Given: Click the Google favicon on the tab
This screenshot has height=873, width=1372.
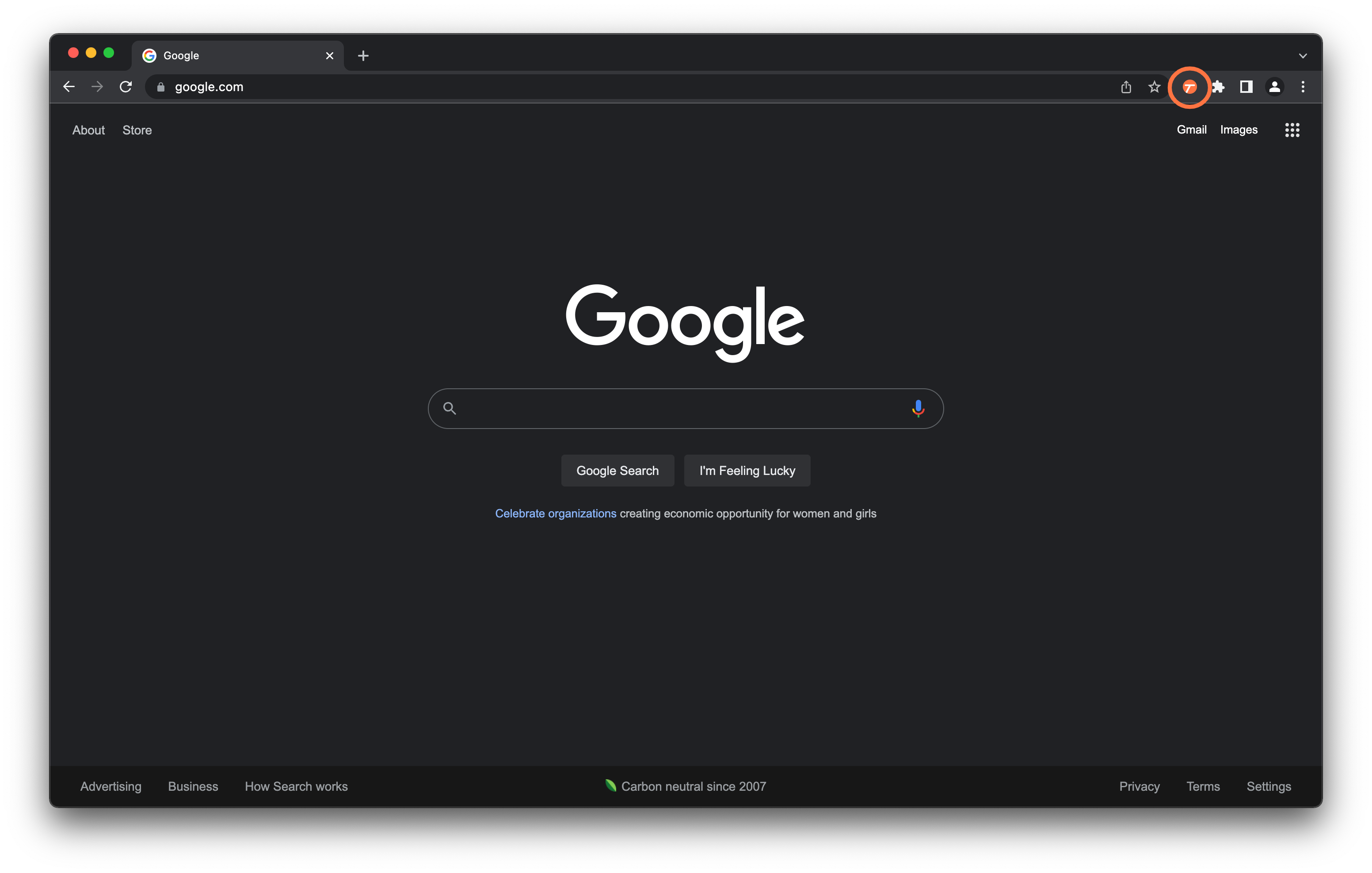Looking at the screenshot, I should [149, 55].
